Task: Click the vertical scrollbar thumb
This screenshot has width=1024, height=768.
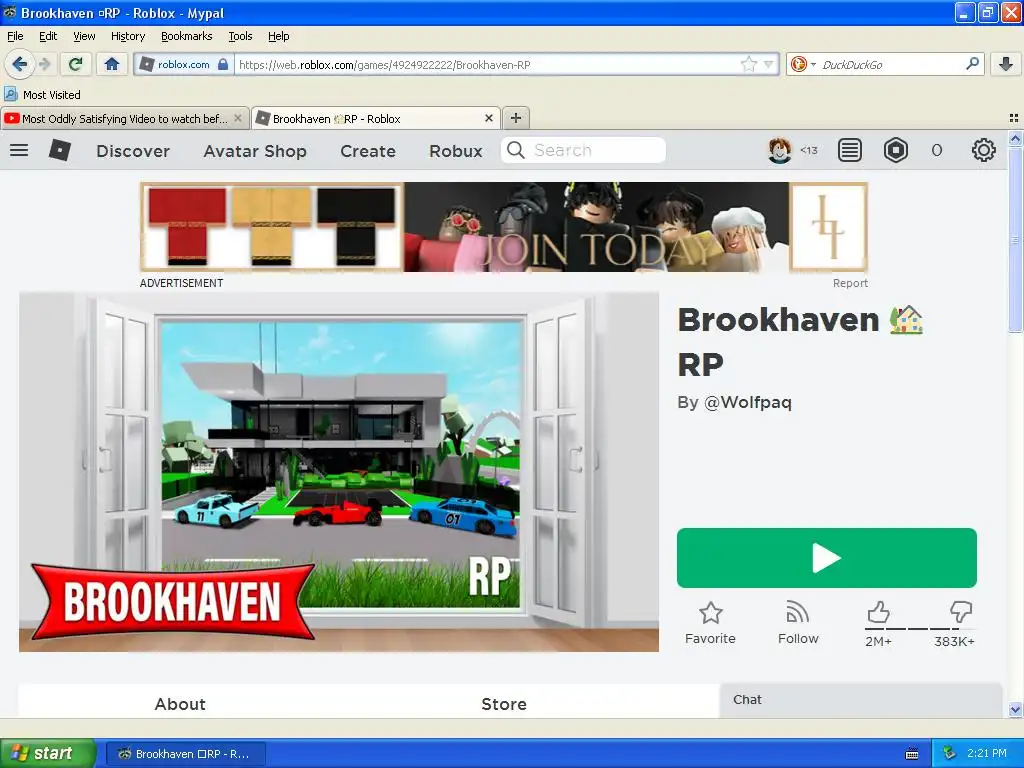Action: click(1014, 239)
